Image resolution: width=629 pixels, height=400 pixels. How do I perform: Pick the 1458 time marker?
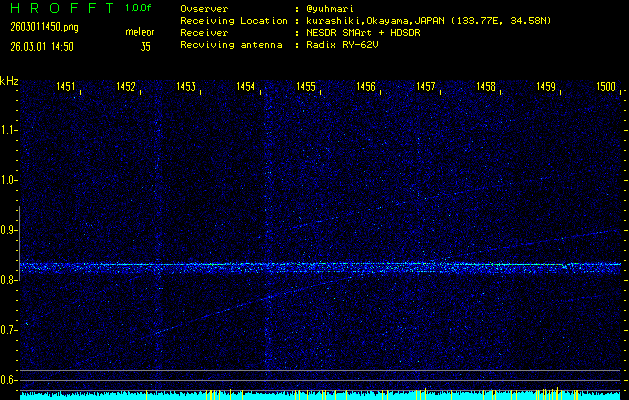[486, 86]
